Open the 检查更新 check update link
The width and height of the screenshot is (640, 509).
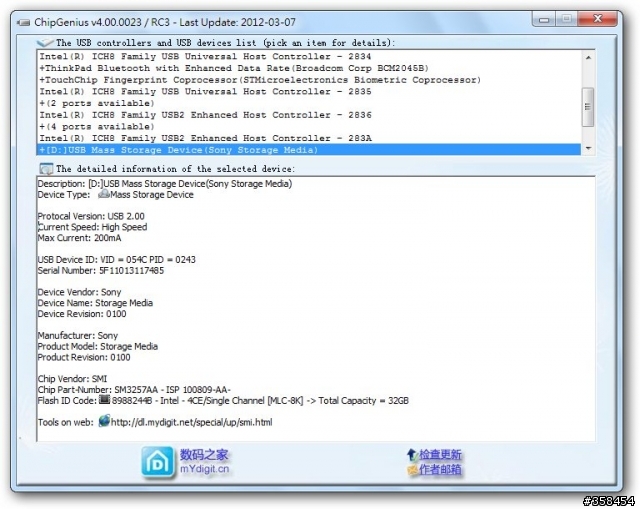pyautogui.click(x=440, y=454)
